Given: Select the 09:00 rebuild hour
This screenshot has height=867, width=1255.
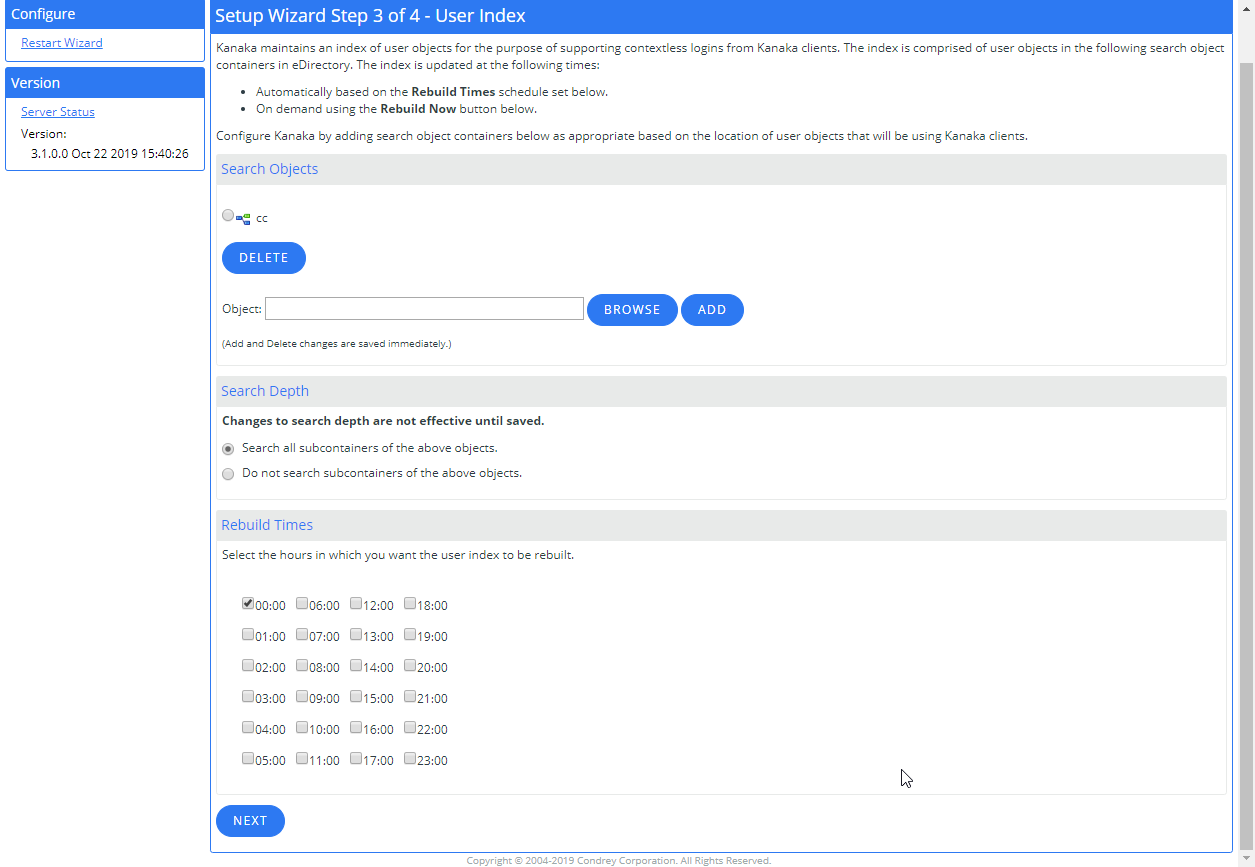Looking at the screenshot, I should tap(302, 696).
